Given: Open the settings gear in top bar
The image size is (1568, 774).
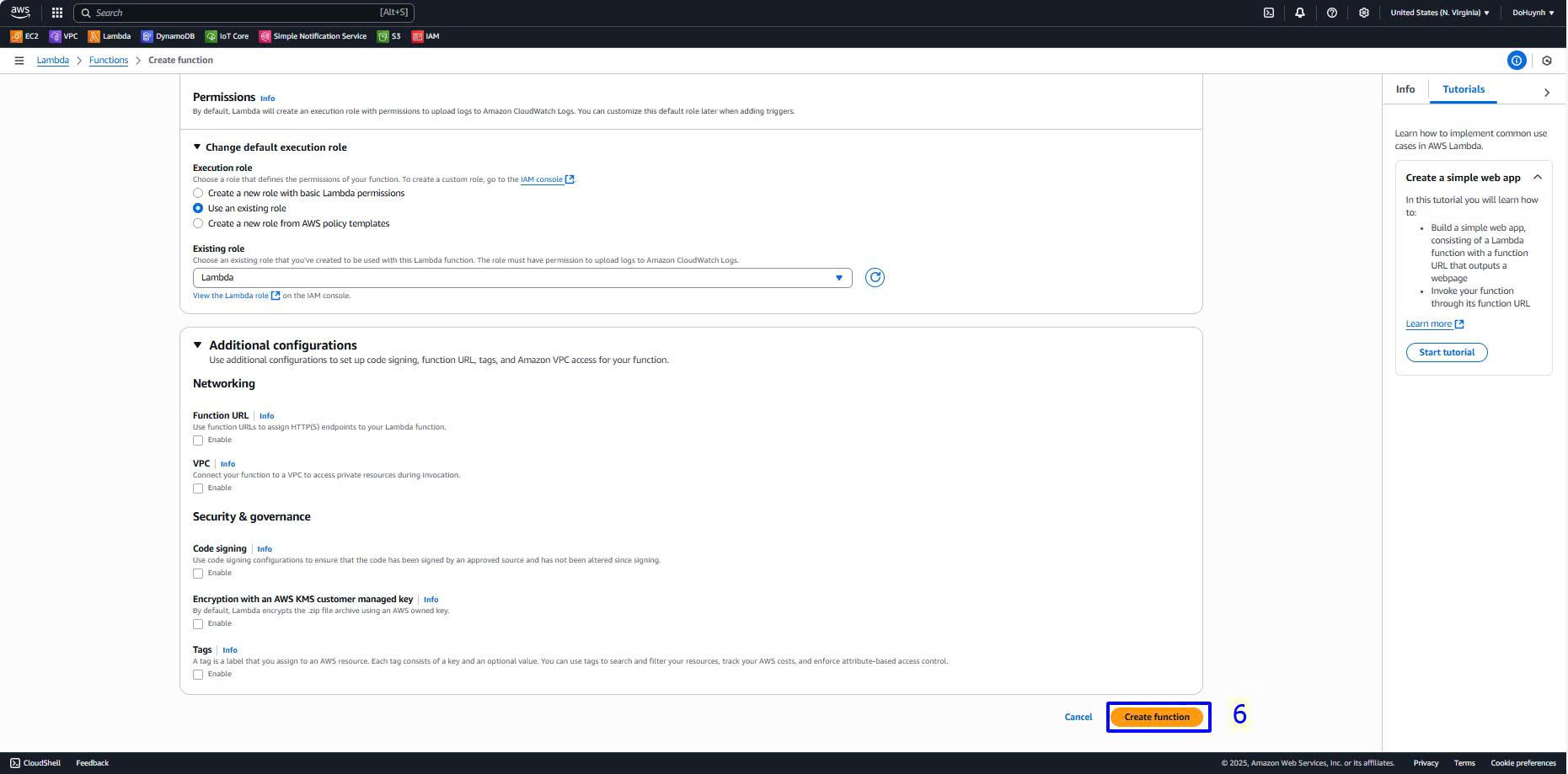Looking at the screenshot, I should pyautogui.click(x=1363, y=13).
